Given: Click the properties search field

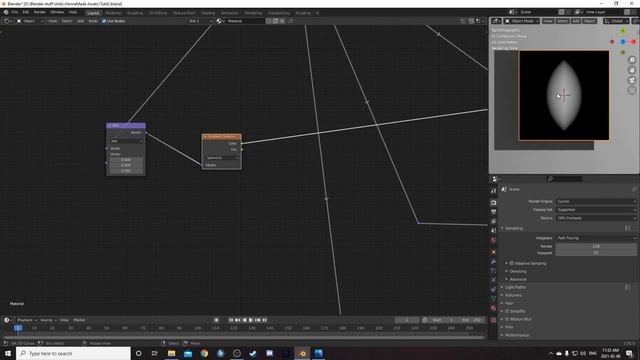Looking at the screenshot, I should (564, 179).
